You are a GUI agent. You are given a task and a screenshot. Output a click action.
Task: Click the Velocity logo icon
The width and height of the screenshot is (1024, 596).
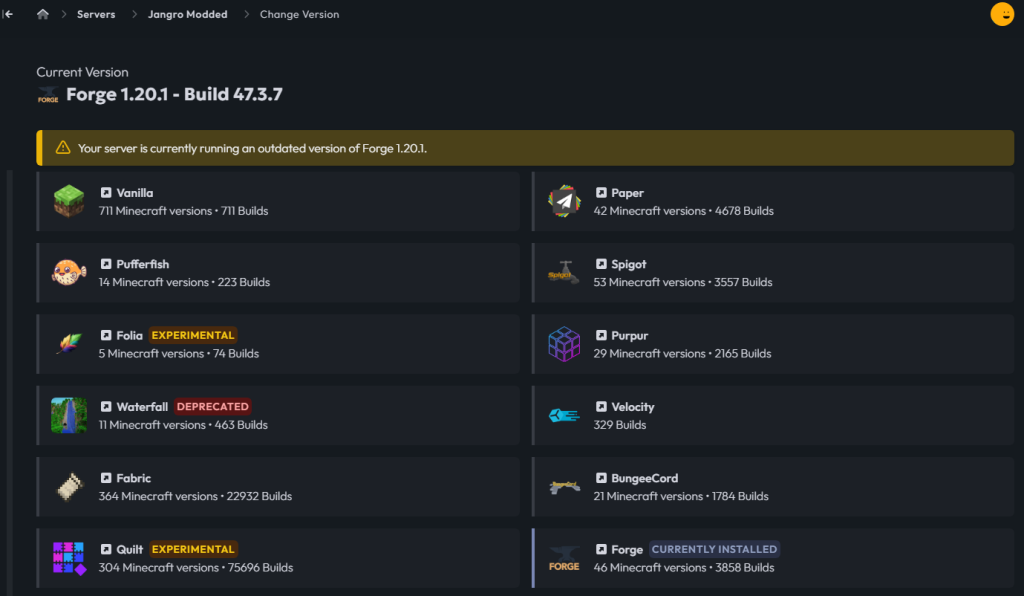click(564, 414)
